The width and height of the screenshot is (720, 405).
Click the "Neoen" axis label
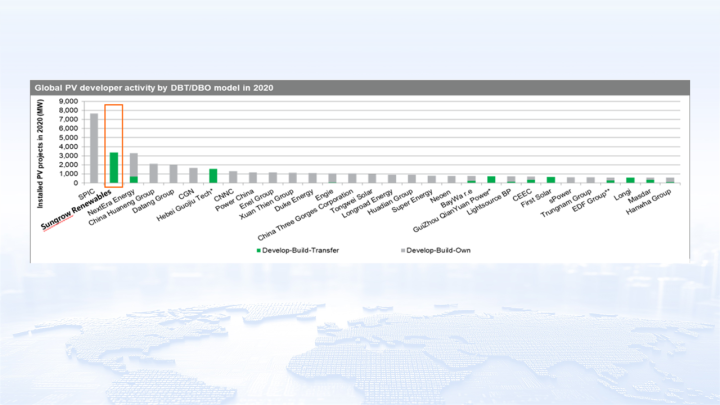(x=440, y=197)
